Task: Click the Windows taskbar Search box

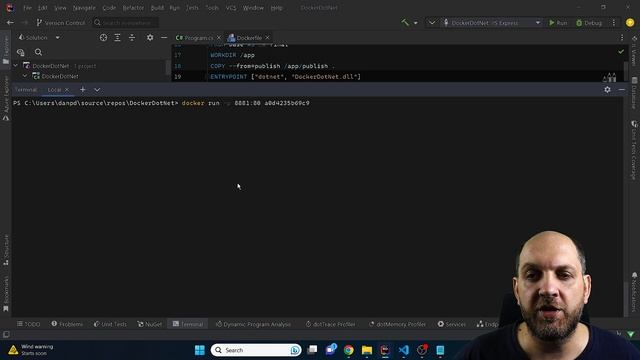Action: 256,350
